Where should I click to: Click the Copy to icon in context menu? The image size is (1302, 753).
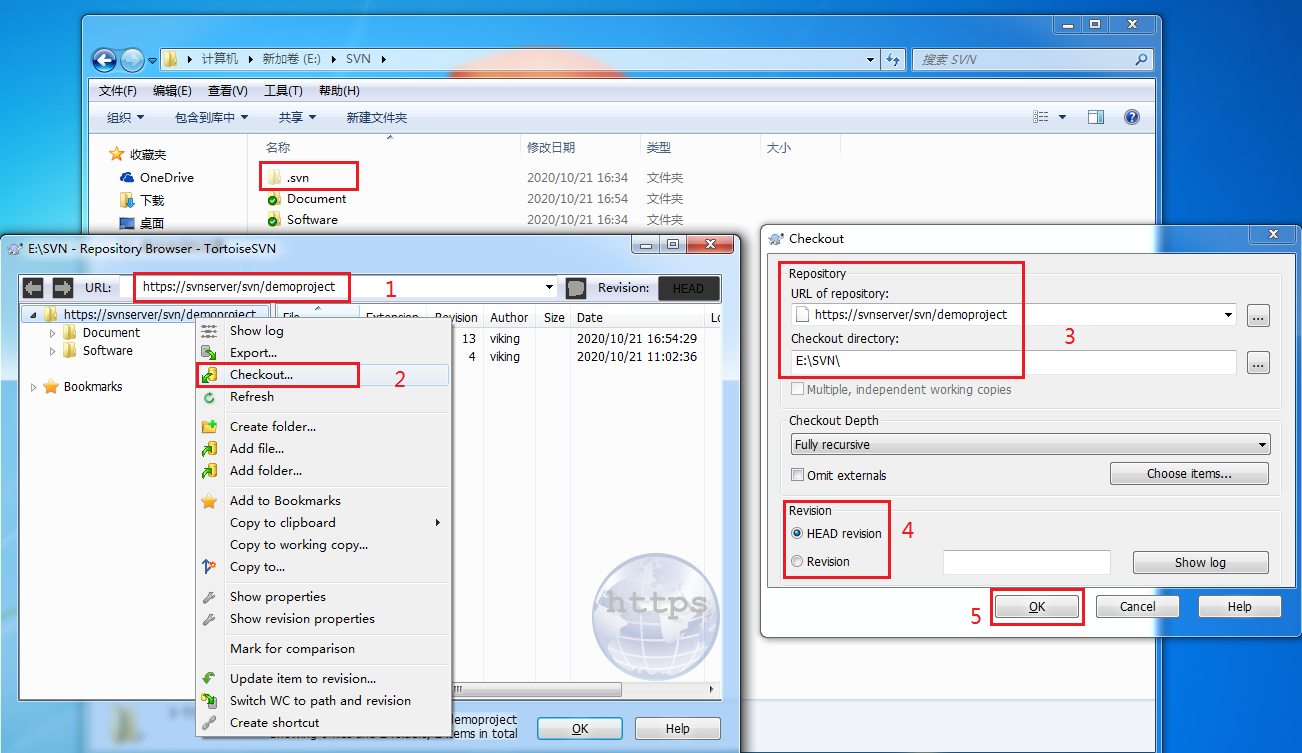pos(209,567)
